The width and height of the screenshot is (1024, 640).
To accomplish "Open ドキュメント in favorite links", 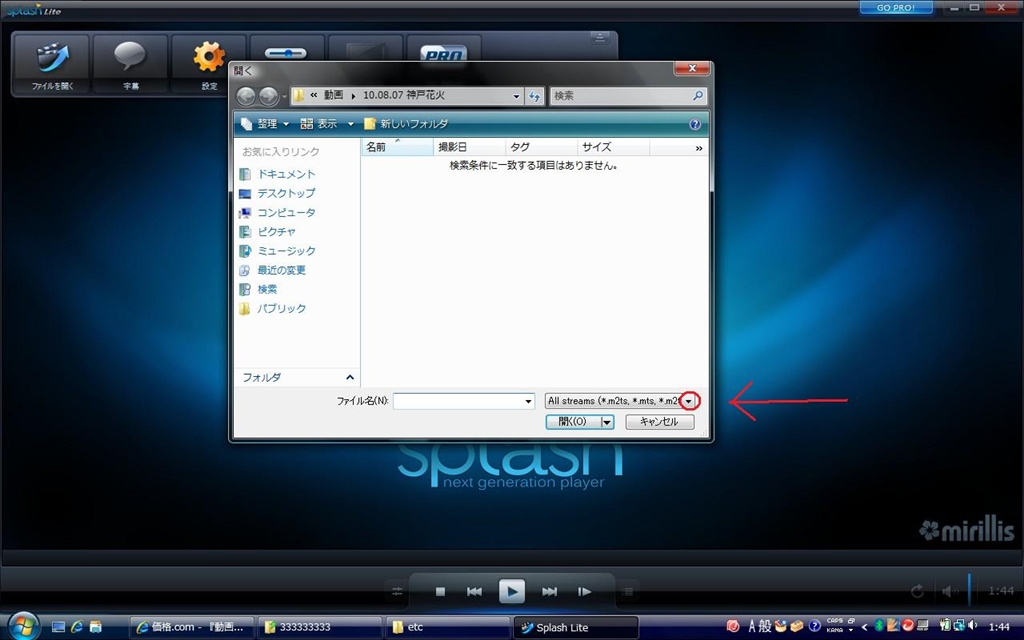I will point(278,174).
